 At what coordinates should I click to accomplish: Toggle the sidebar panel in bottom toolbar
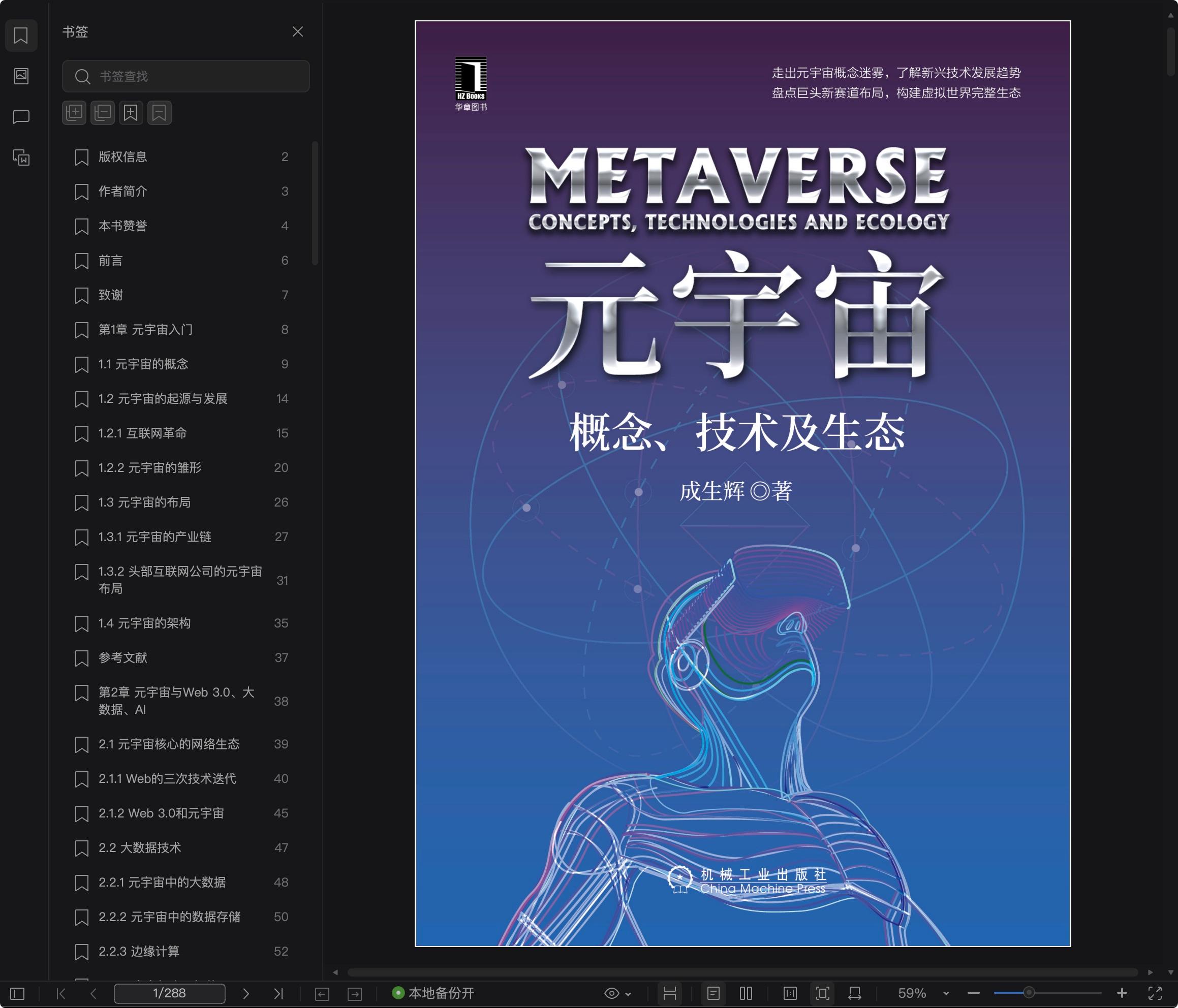click(x=18, y=993)
